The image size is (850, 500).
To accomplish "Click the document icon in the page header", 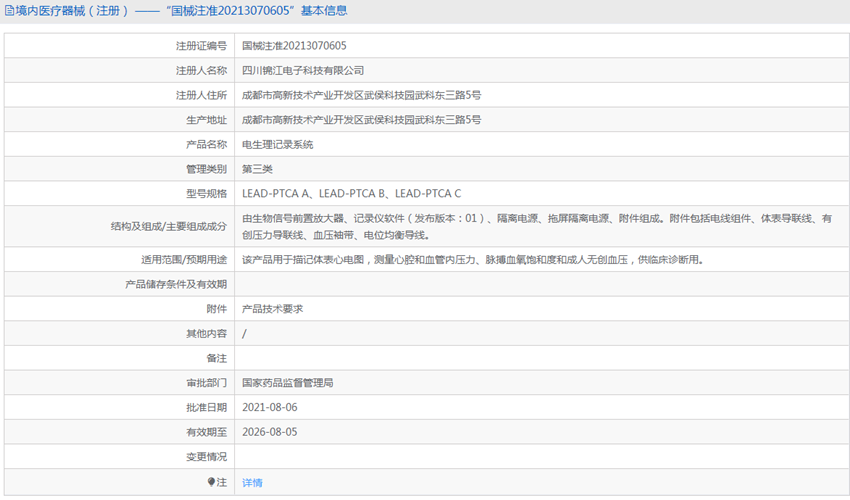I will [x=9, y=11].
